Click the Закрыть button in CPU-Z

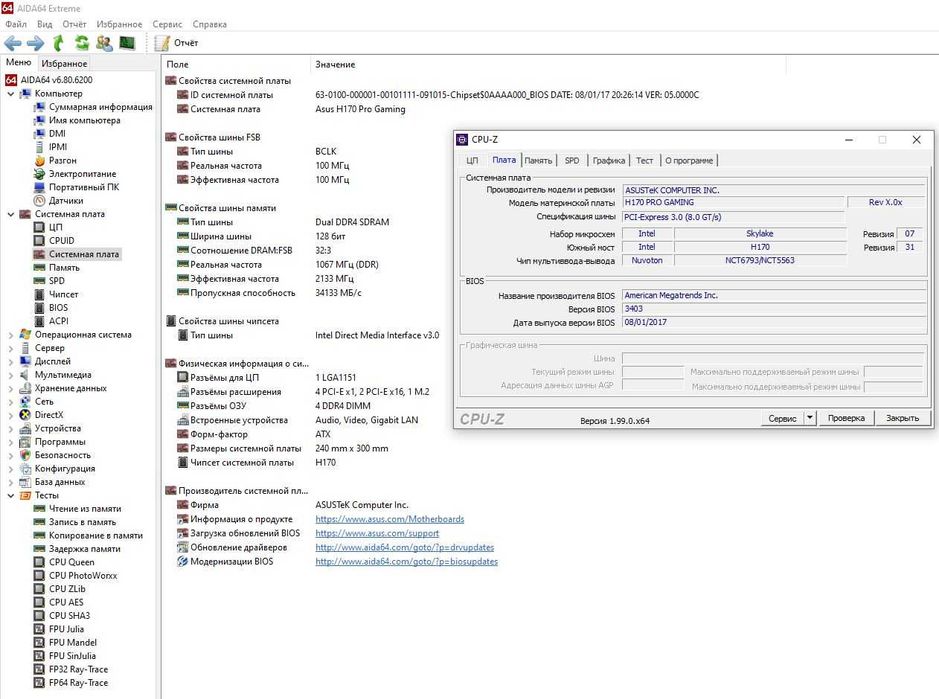(x=902, y=418)
